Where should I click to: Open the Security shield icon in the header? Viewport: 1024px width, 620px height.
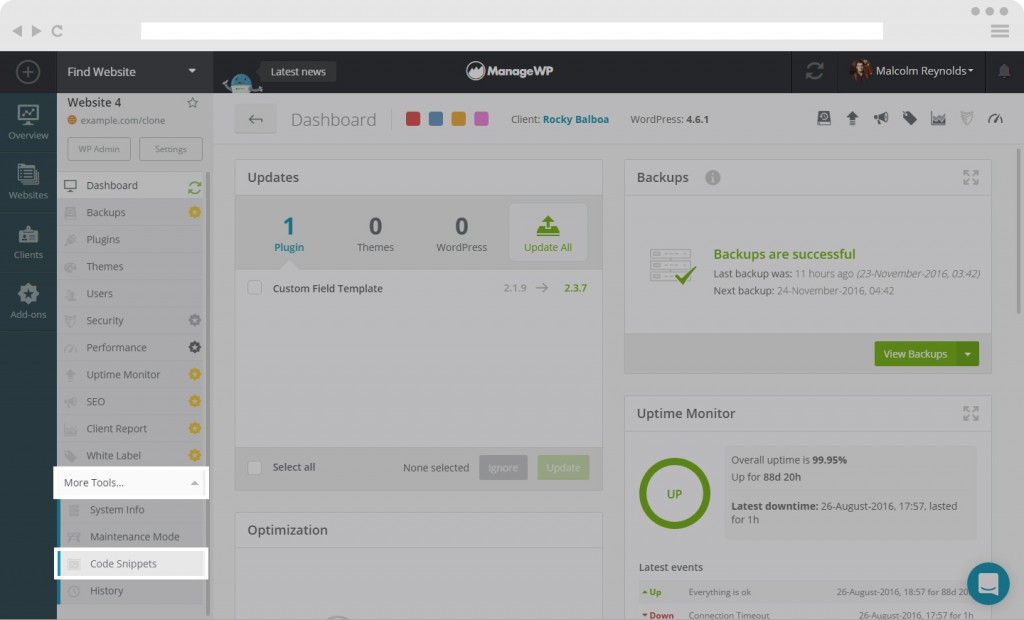966,118
